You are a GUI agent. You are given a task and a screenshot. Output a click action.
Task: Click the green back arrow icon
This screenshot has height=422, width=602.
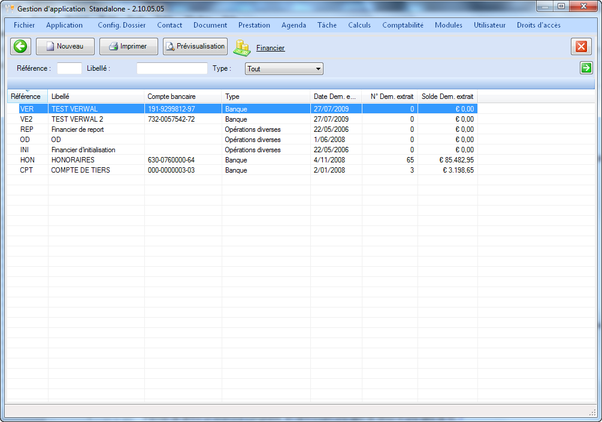point(20,46)
